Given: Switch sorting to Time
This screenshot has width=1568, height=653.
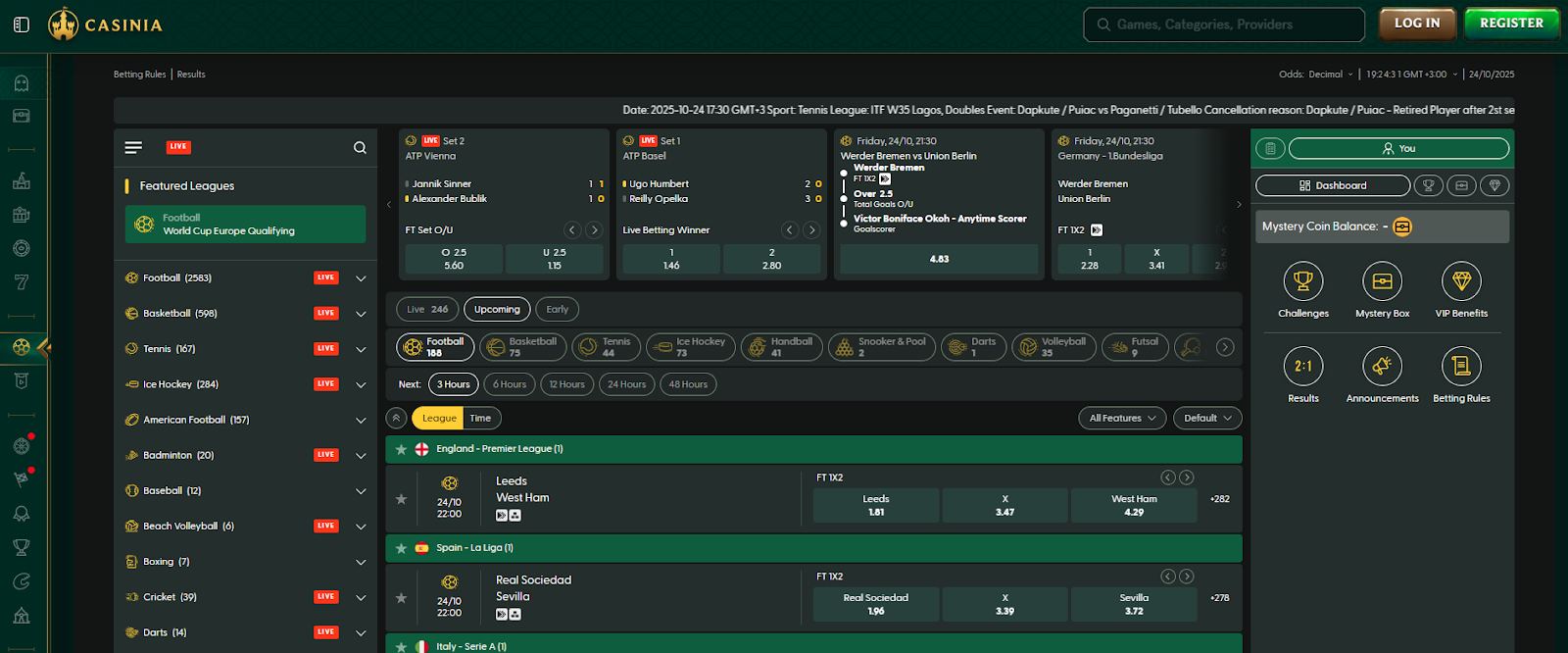Looking at the screenshot, I should tap(480, 418).
